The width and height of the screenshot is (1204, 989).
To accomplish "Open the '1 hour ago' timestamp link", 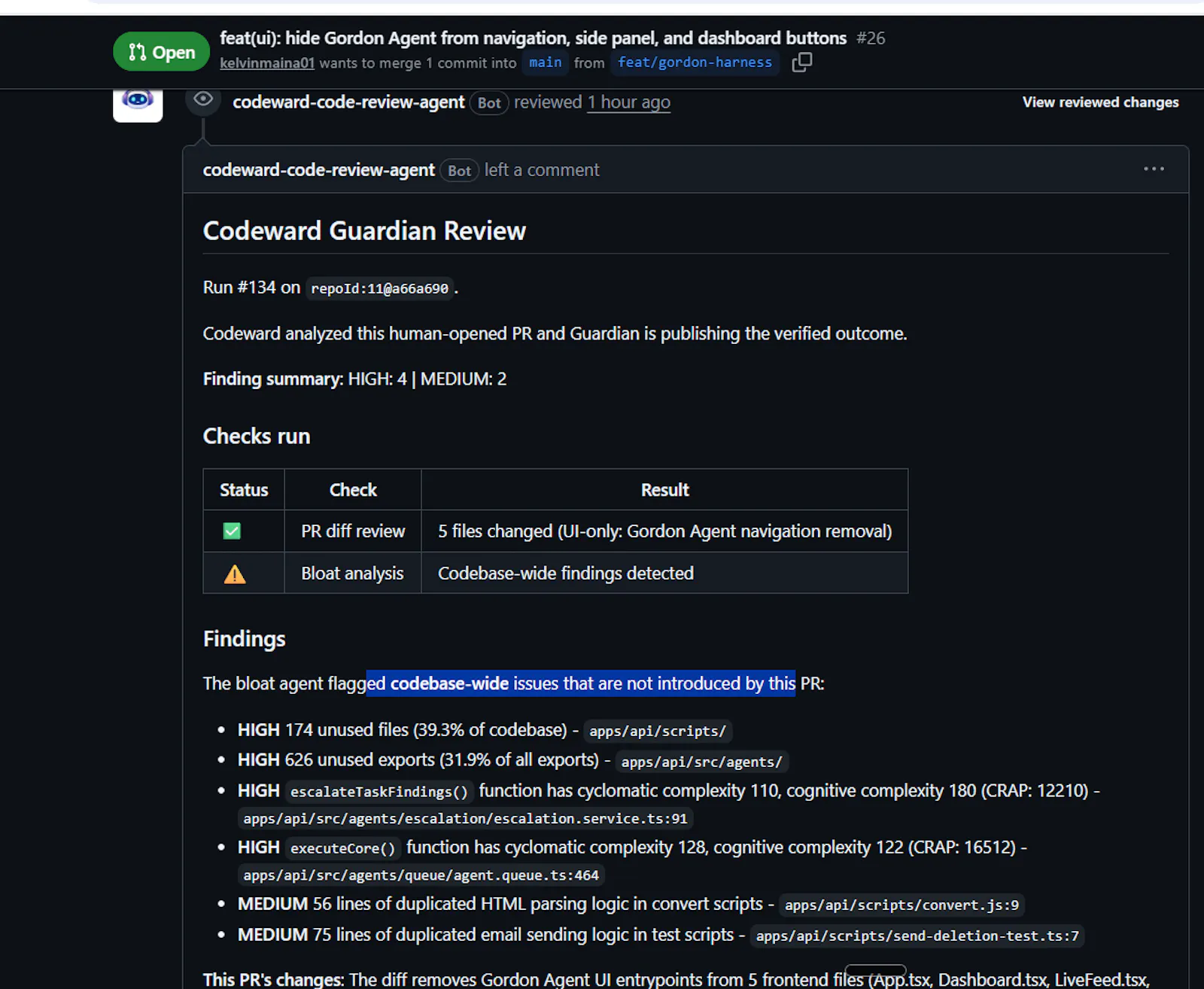I will click(629, 102).
